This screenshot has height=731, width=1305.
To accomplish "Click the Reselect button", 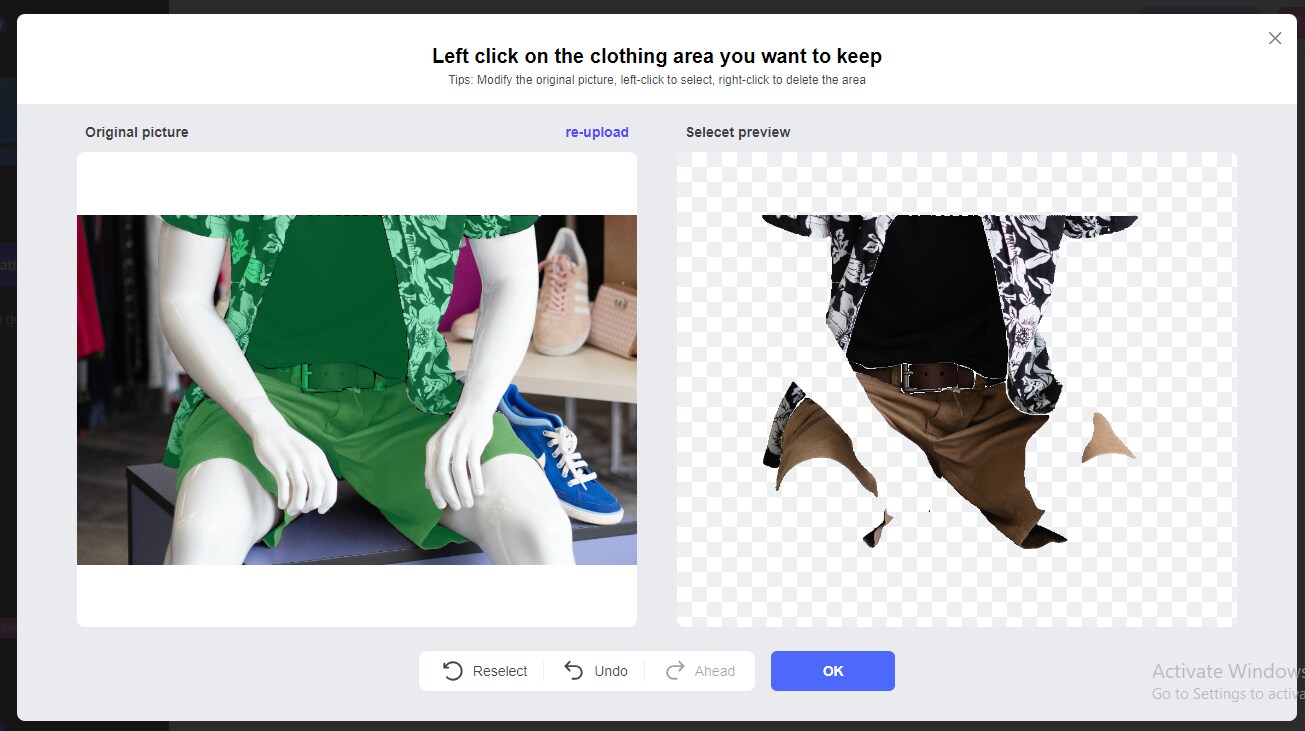I will pyautogui.click(x=485, y=671).
